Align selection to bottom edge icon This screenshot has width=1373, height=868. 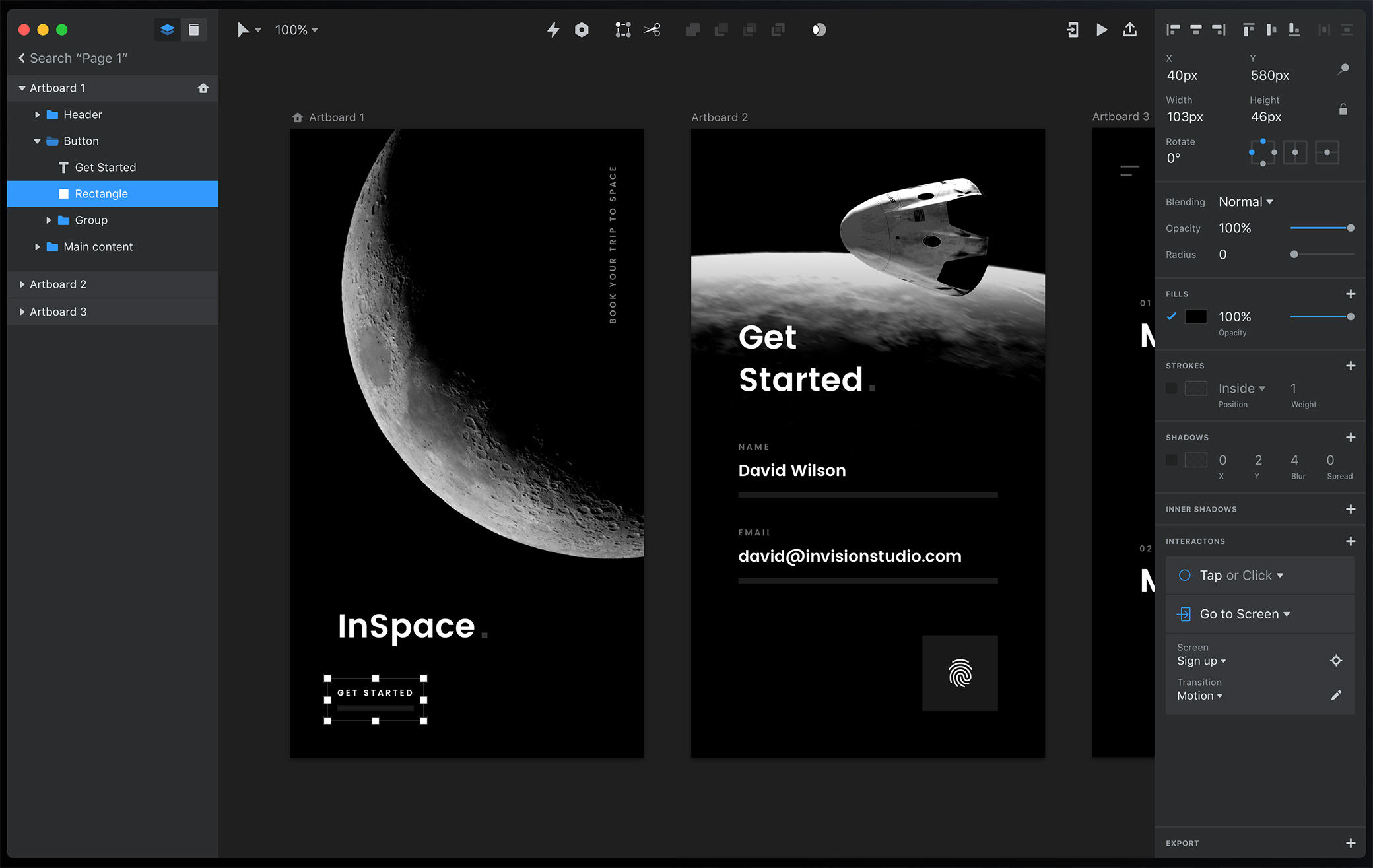1293,30
